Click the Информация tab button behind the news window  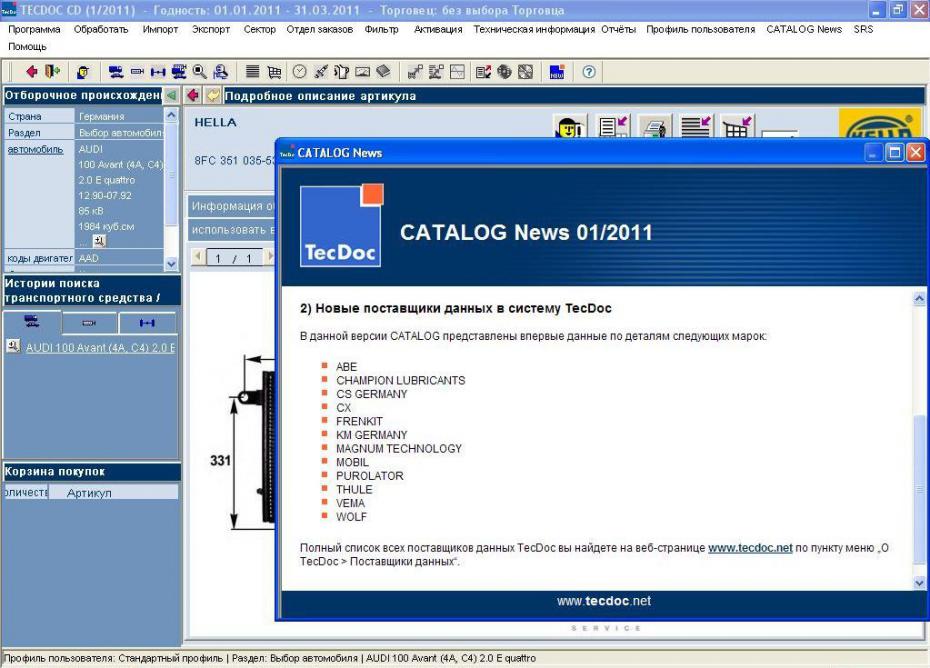pos(232,206)
